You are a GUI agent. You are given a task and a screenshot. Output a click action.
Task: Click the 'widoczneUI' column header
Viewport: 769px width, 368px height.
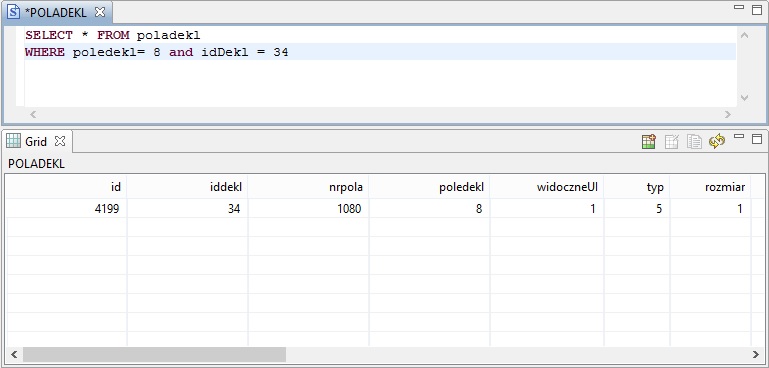(547, 187)
